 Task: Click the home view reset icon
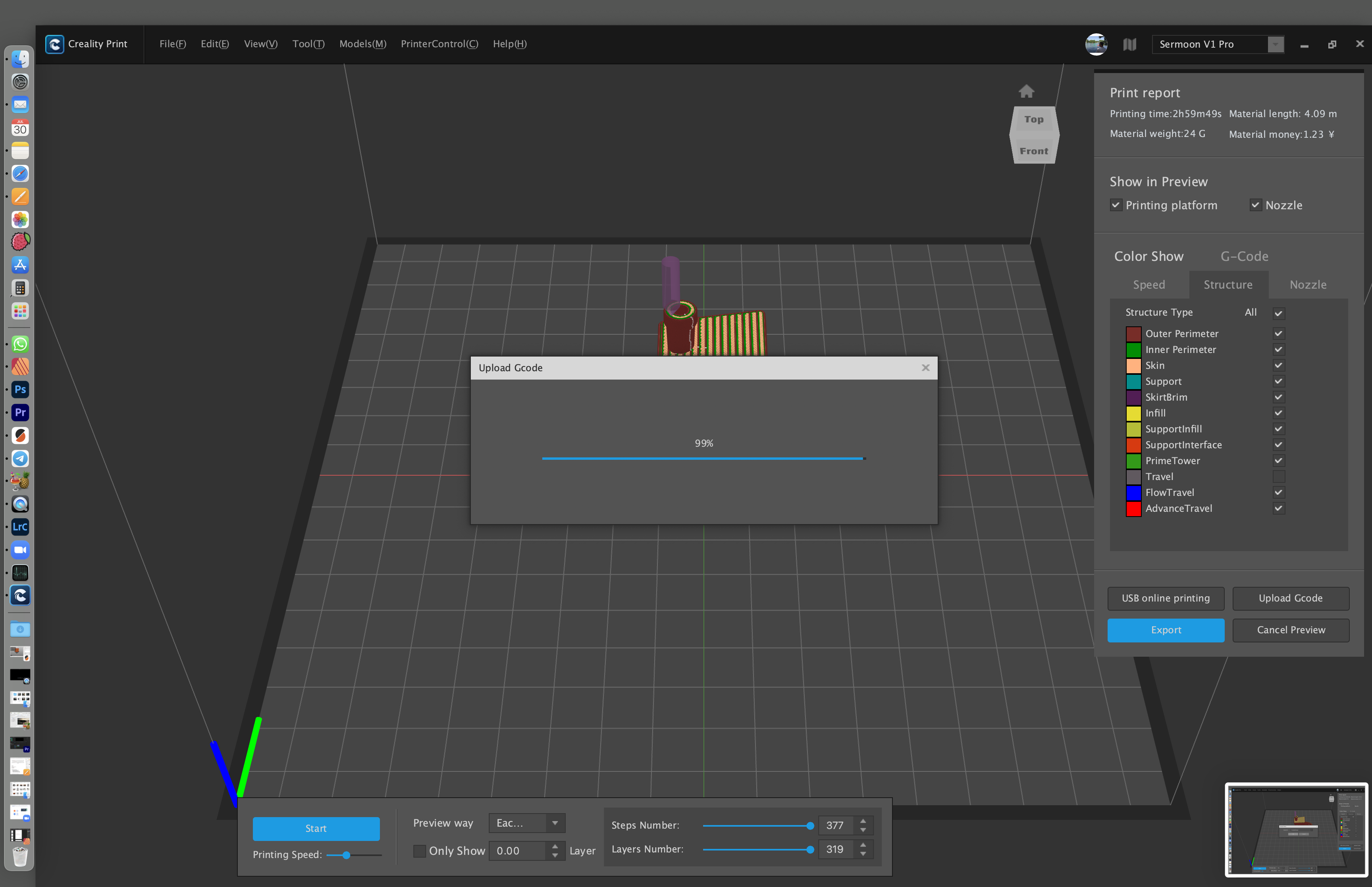(x=1026, y=92)
